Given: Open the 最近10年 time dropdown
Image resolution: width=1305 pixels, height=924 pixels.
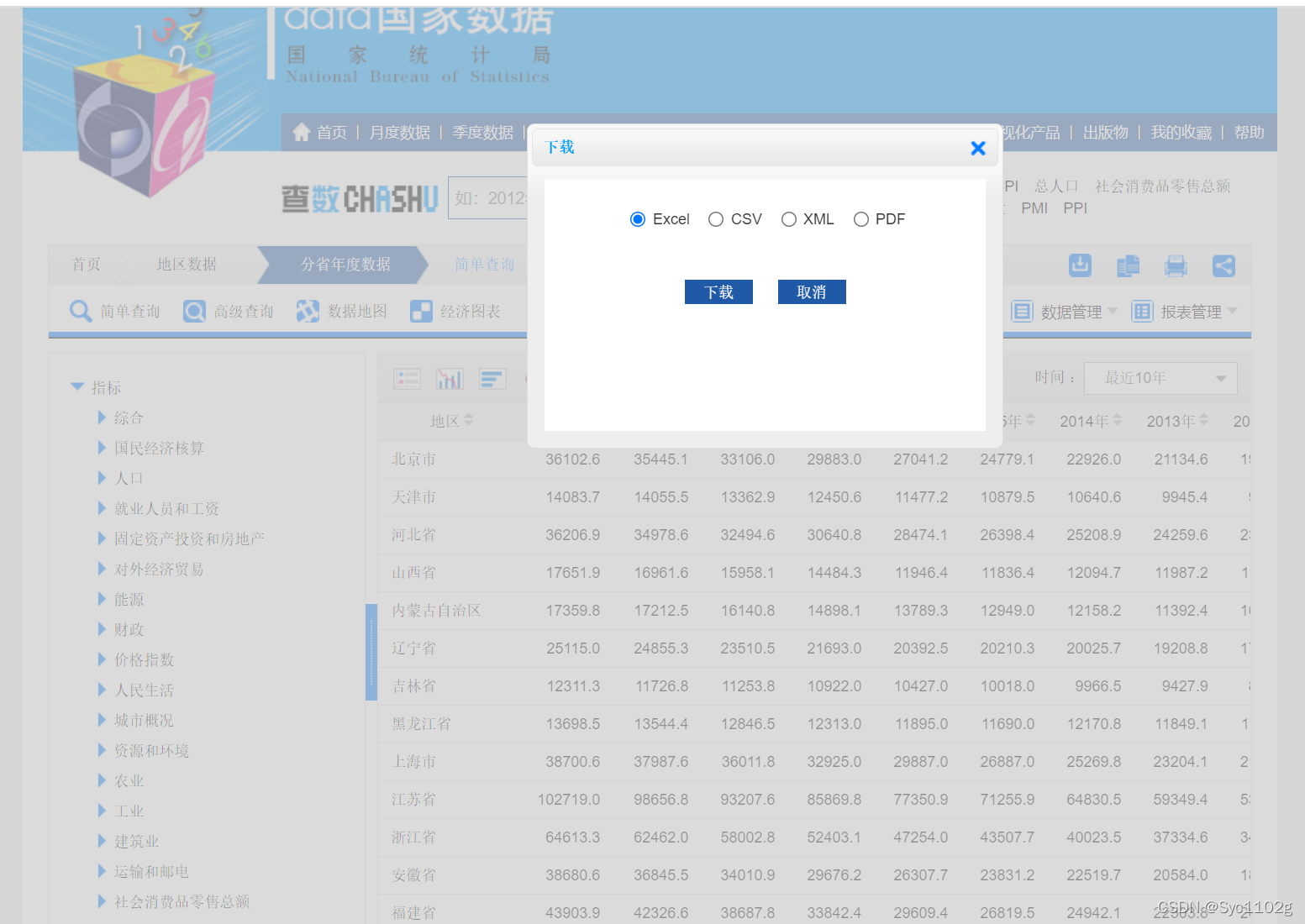Looking at the screenshot, I should point(1160,378).
